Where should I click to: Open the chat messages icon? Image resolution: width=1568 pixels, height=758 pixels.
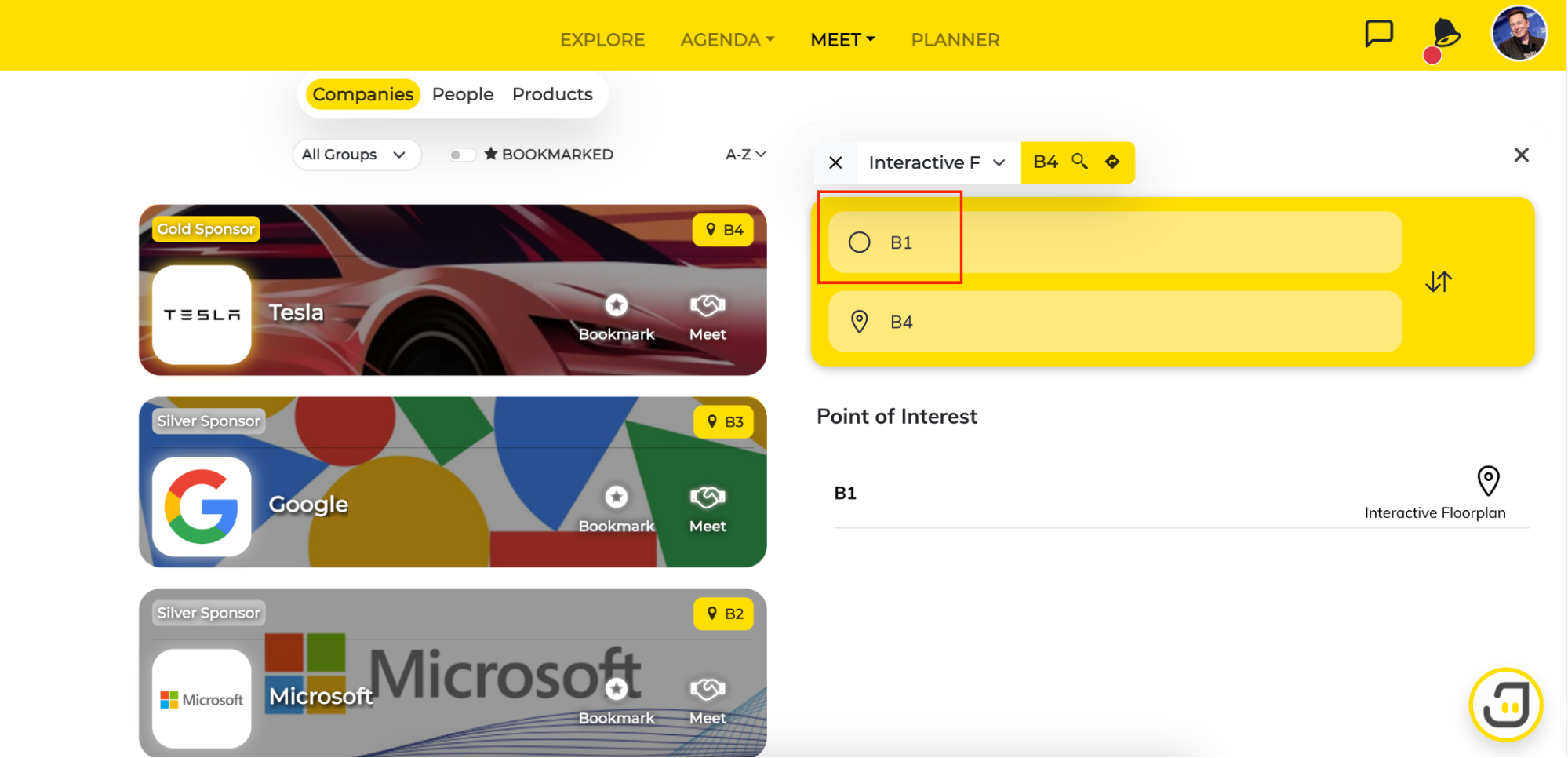pos(1378,34)
